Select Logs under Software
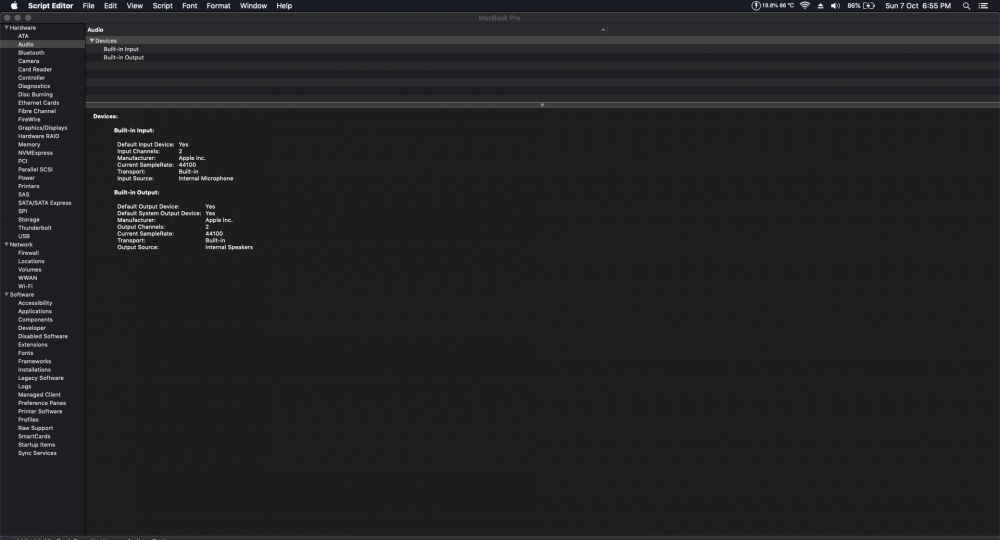Screen dimensions: 1000x540 (24, 386)
